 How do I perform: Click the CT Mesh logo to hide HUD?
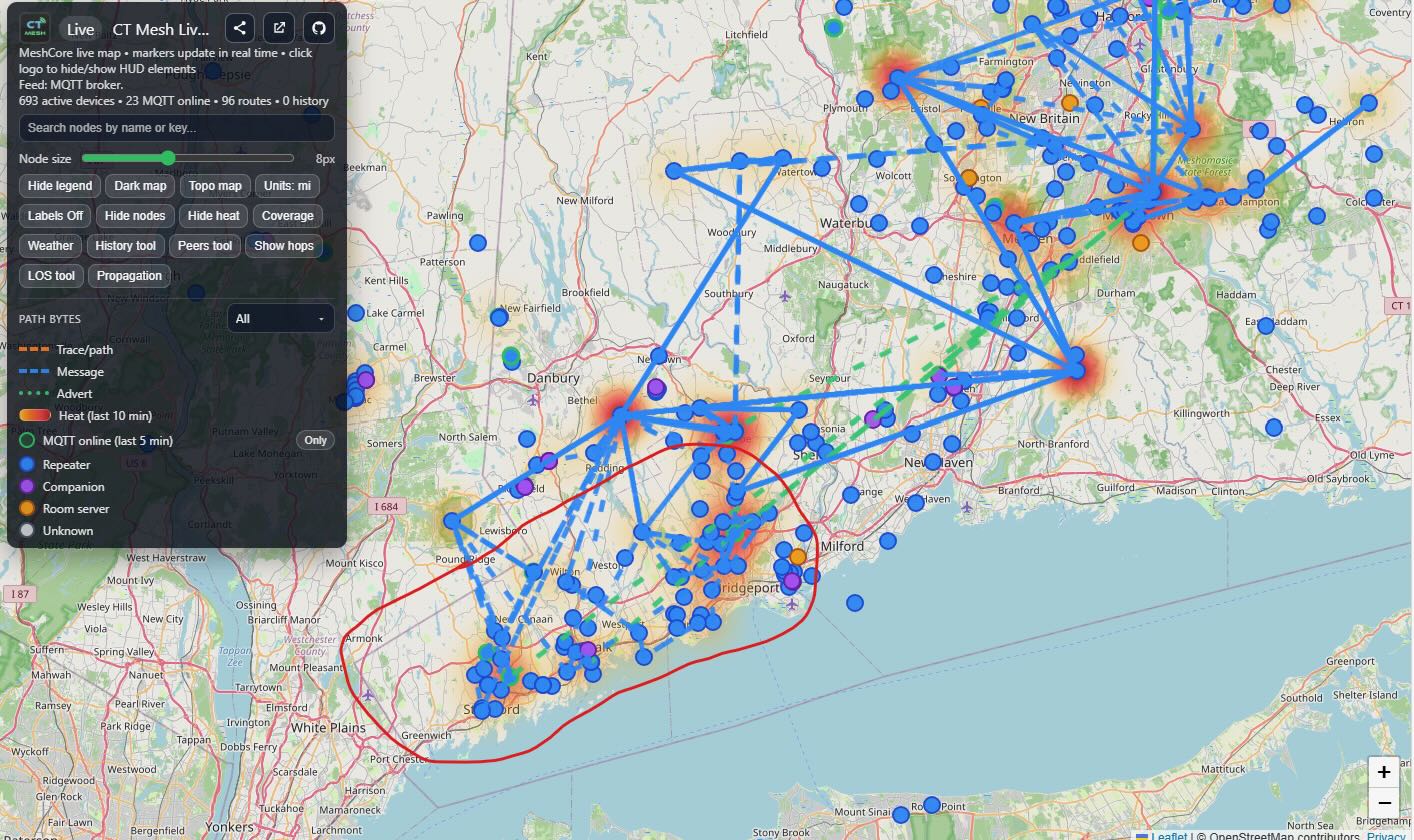[35, 28]
